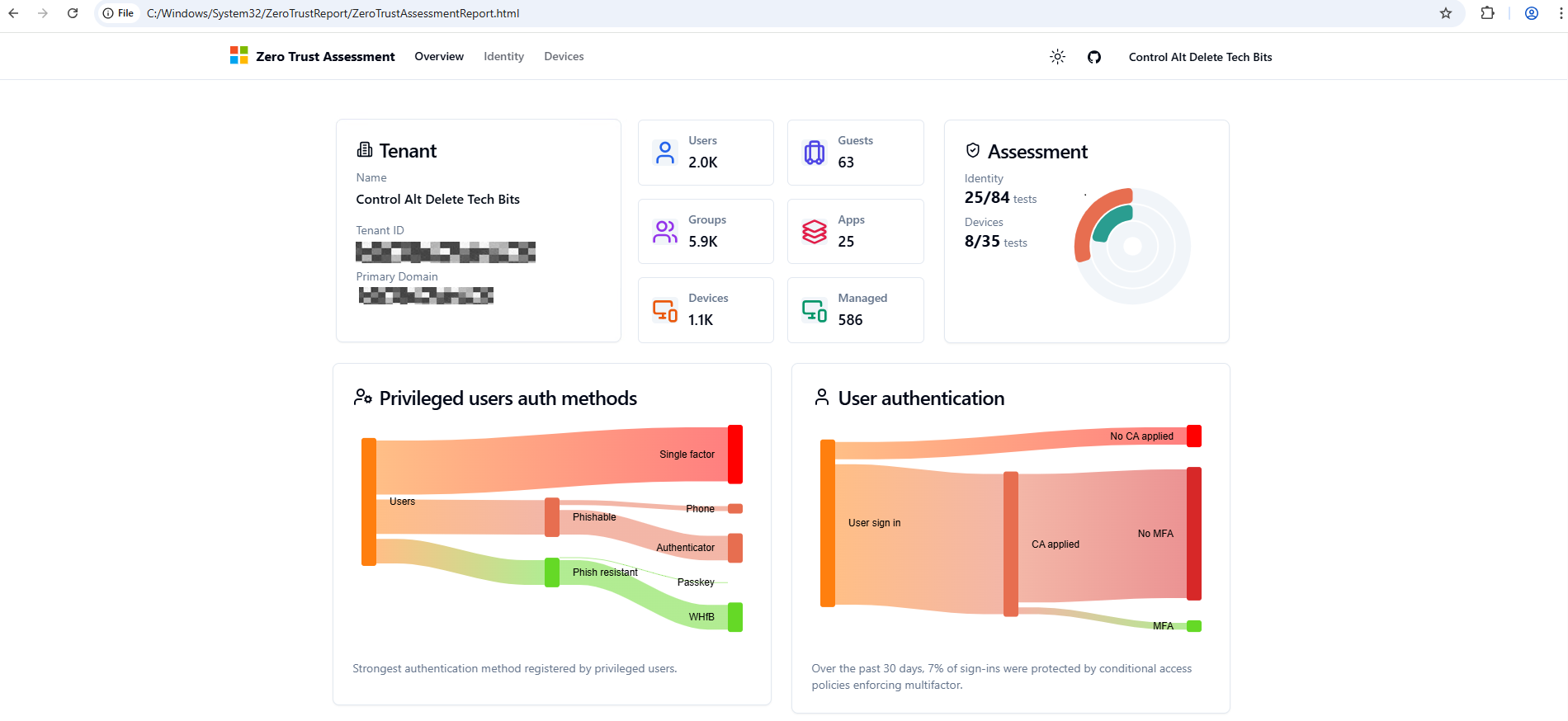Click the green WHfB node in chart
The width and height of the screenshot is (1568, 721).
pos(734,617)
